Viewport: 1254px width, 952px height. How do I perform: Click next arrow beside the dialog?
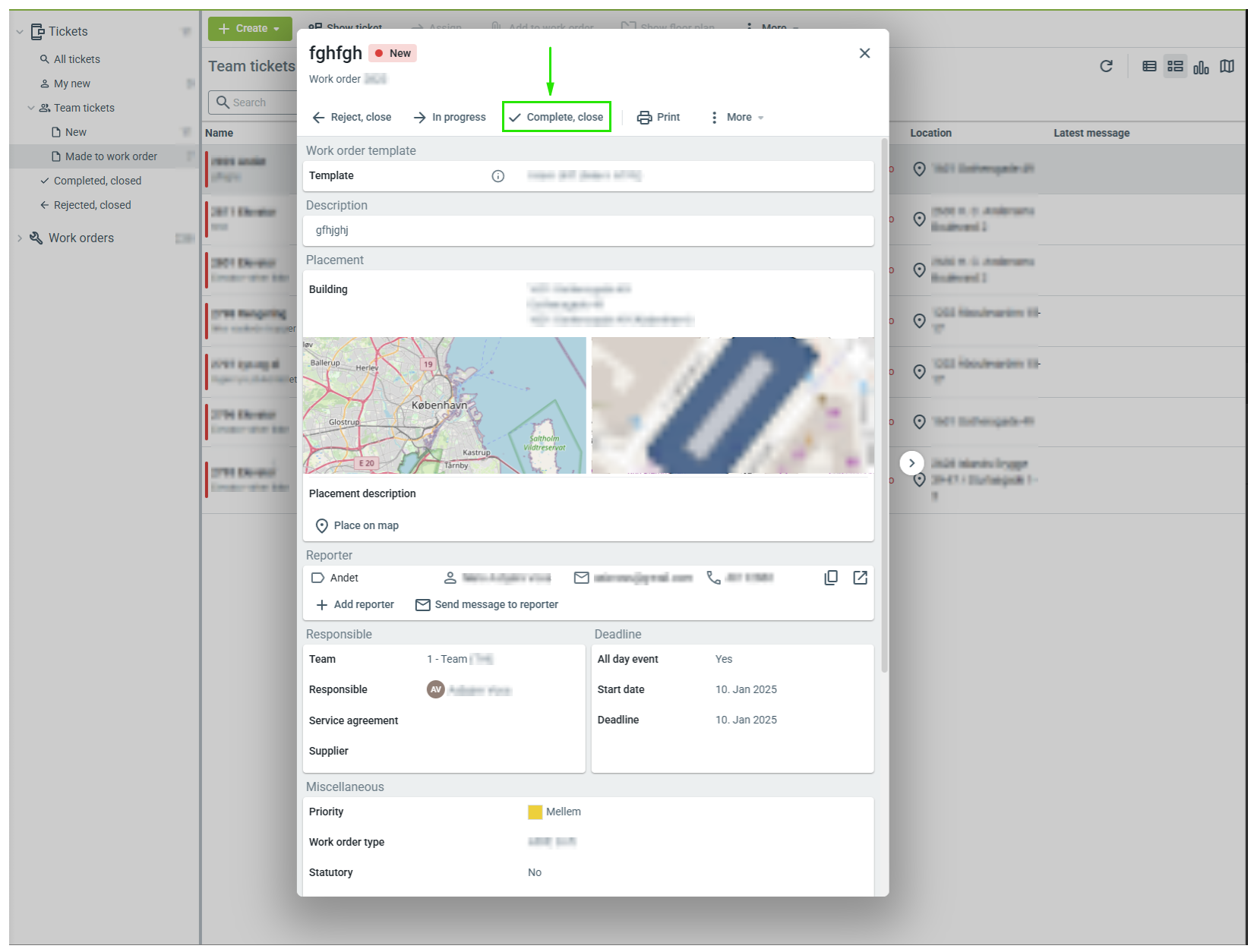(x=911, y=463)
